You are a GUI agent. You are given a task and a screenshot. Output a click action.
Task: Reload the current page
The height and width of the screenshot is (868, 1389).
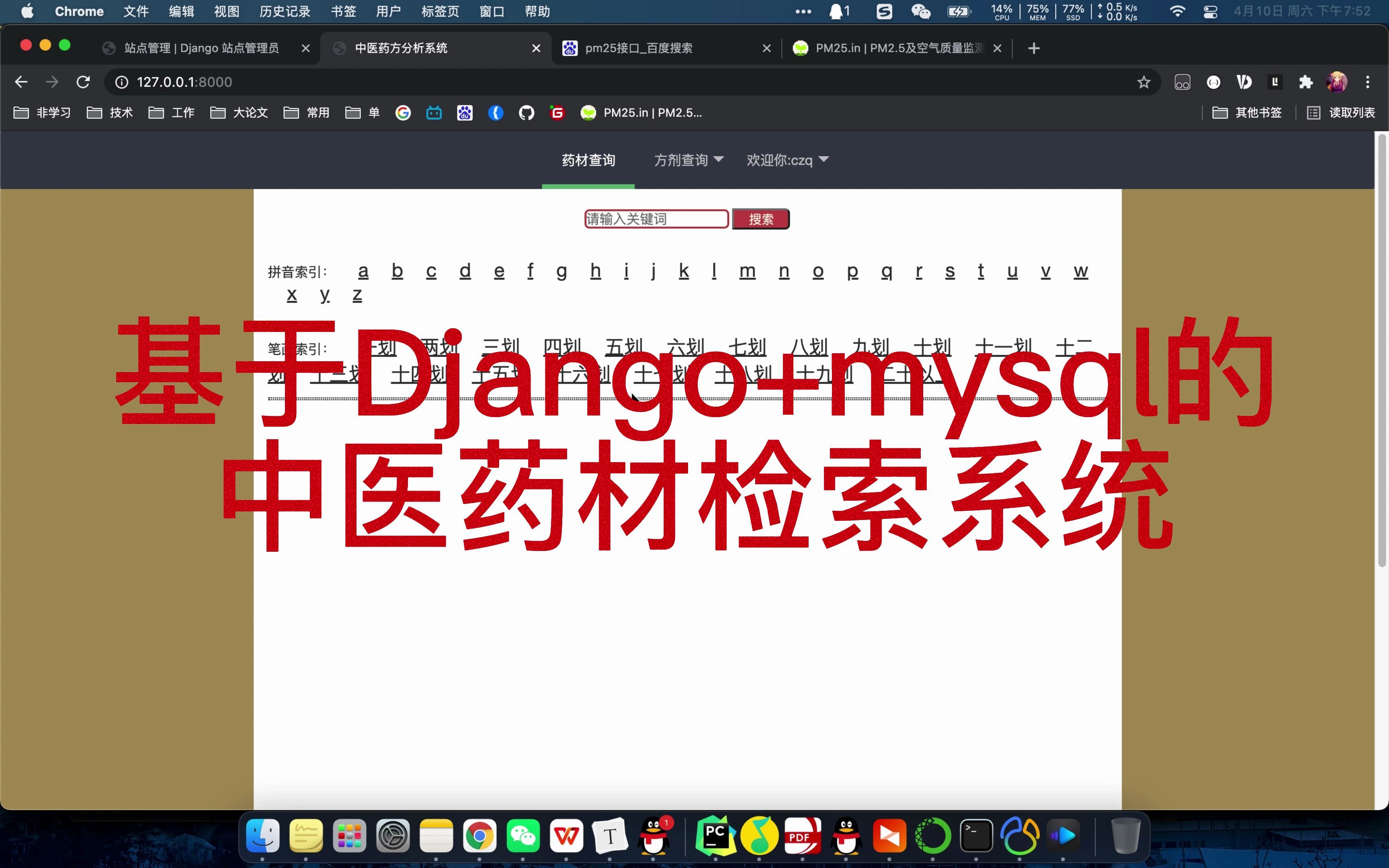tap(83, 82)
